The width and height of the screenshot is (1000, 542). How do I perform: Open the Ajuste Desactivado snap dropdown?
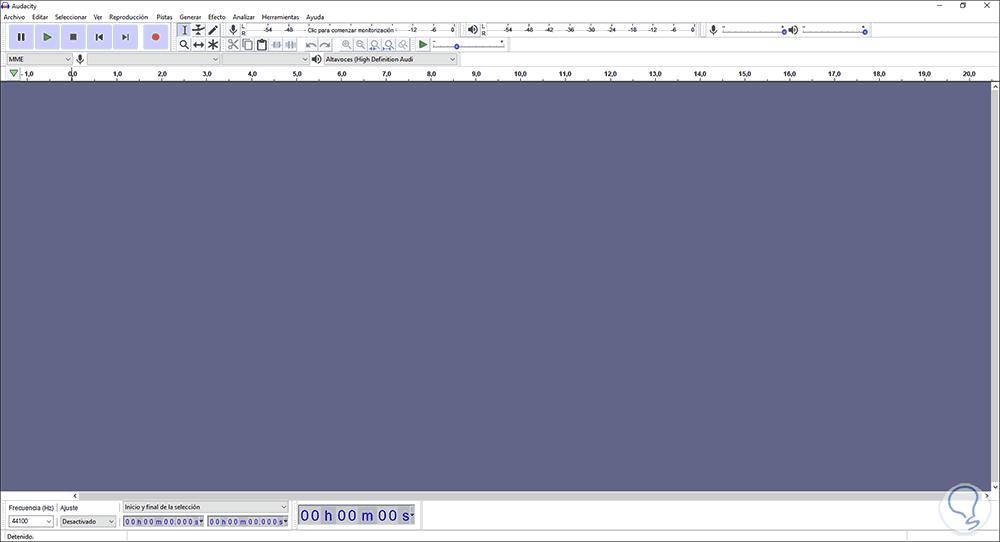88,522
